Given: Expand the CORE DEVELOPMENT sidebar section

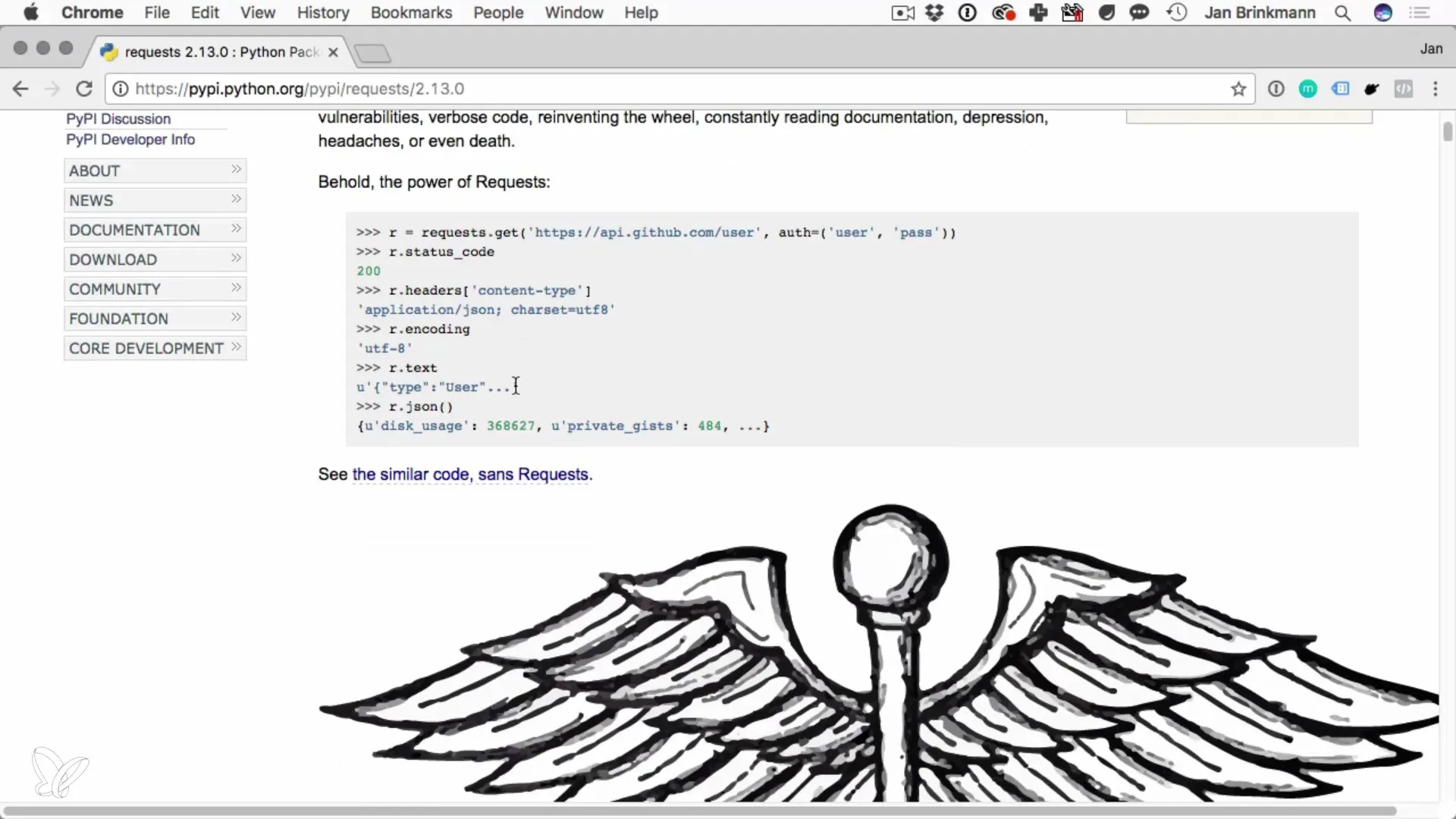Looking at the screenshot, I should (x=155, y=348).
